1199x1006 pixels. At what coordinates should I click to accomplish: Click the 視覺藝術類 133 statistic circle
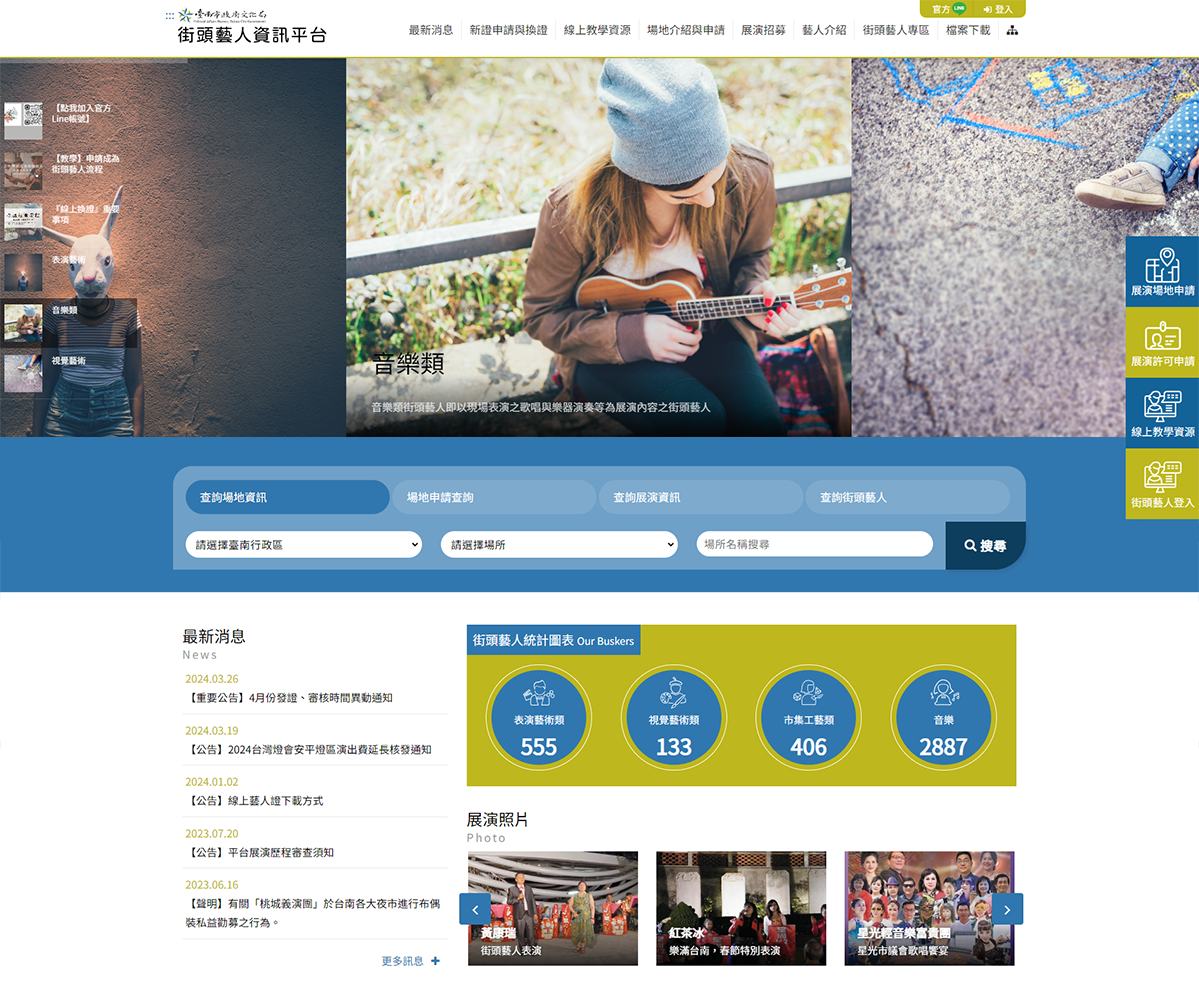[x=674, y=718]
